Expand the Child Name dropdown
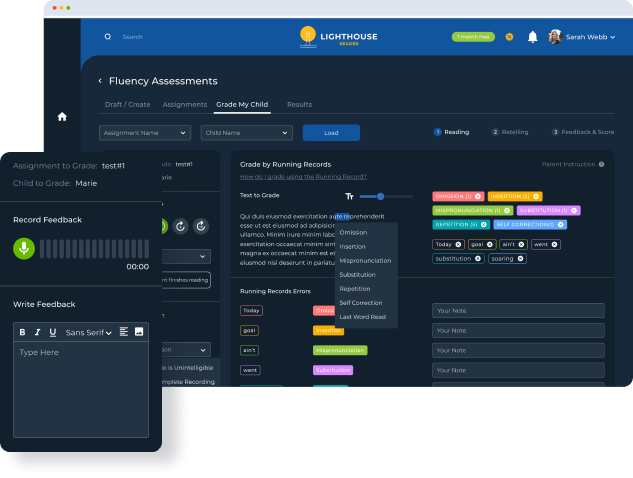The height and width of the screenshot is (478, 633). click(x=245, y=132)
